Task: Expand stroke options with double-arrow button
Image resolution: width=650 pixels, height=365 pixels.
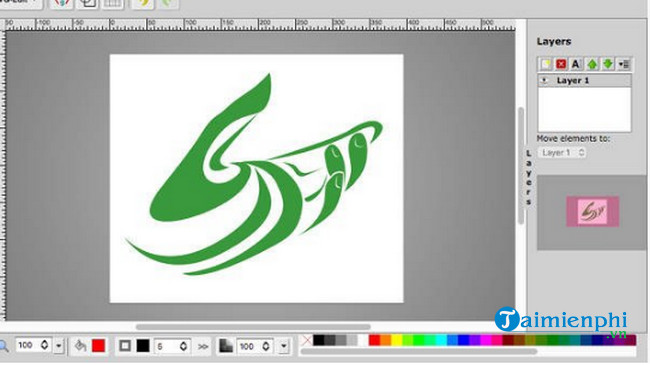Action: pyautogui.click(x=203, y=346)
